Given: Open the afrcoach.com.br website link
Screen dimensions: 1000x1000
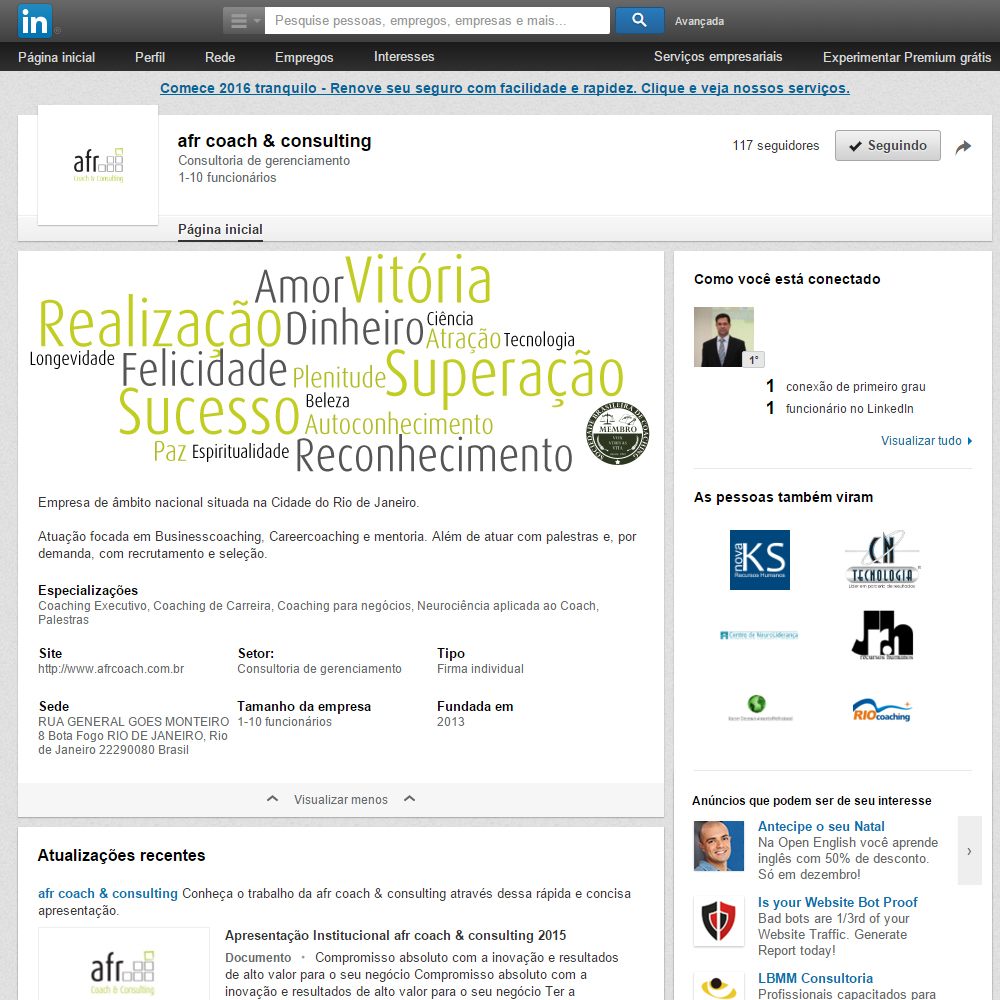Looking at the screenshot, I should pos(111,668).
